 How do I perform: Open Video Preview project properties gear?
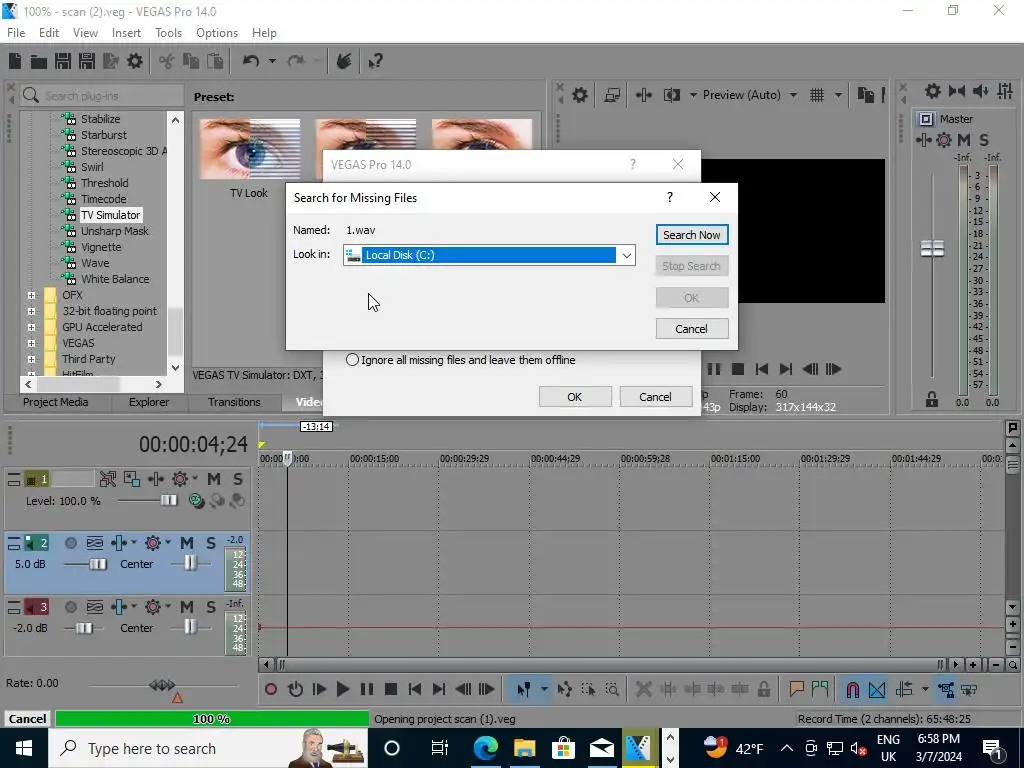(x=579, y=95)
